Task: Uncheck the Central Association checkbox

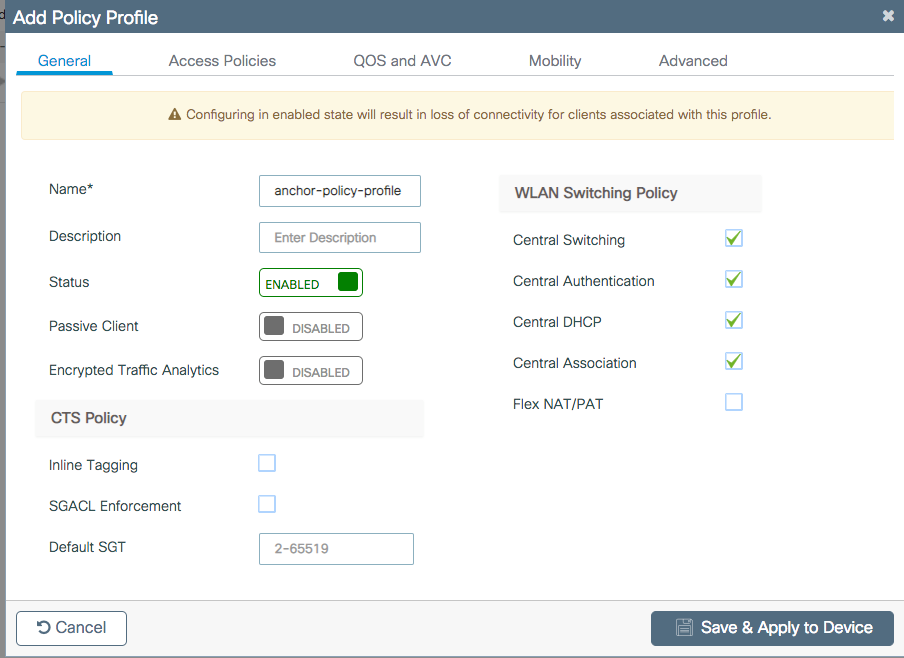Action: [734, 362]
